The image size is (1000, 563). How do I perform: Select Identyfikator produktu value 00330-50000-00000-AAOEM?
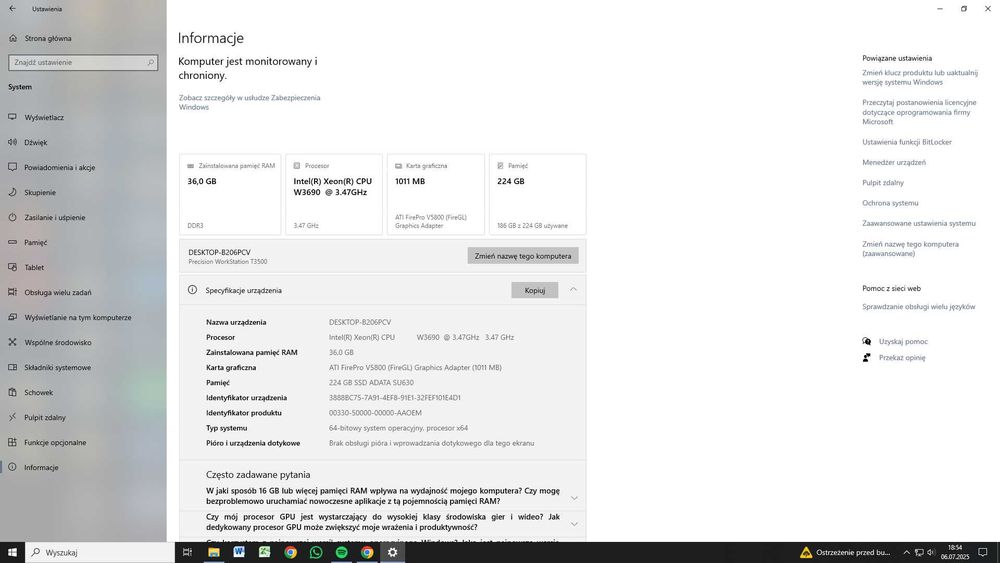[x=375, y=413]
